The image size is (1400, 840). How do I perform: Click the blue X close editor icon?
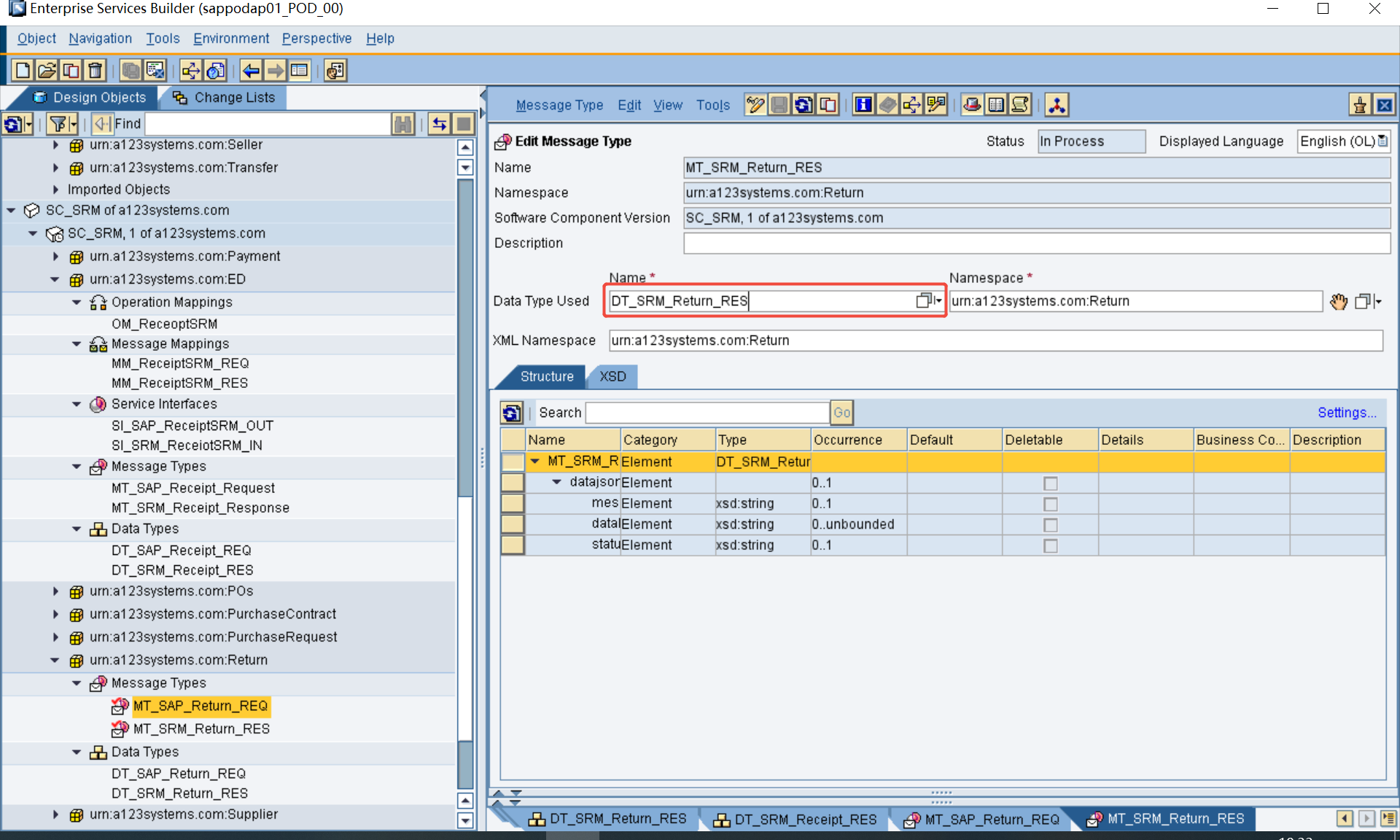click(1383, 105)
